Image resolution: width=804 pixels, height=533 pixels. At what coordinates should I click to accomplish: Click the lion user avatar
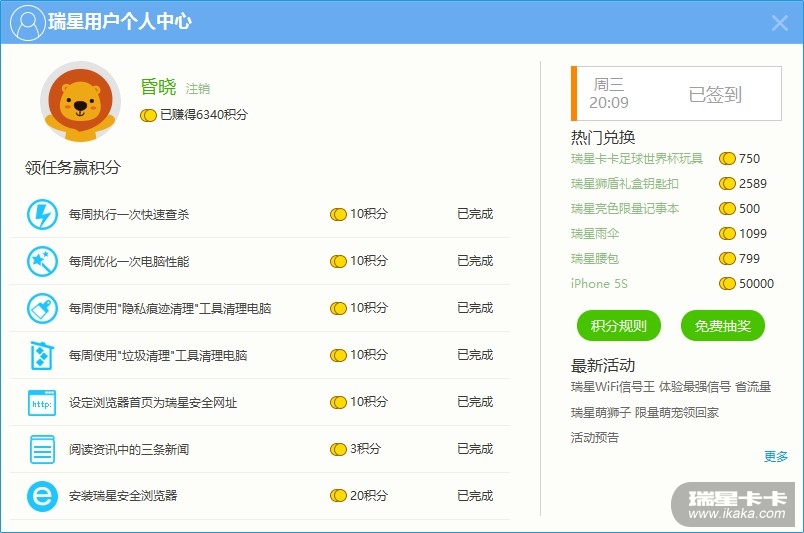click(80, 102)
